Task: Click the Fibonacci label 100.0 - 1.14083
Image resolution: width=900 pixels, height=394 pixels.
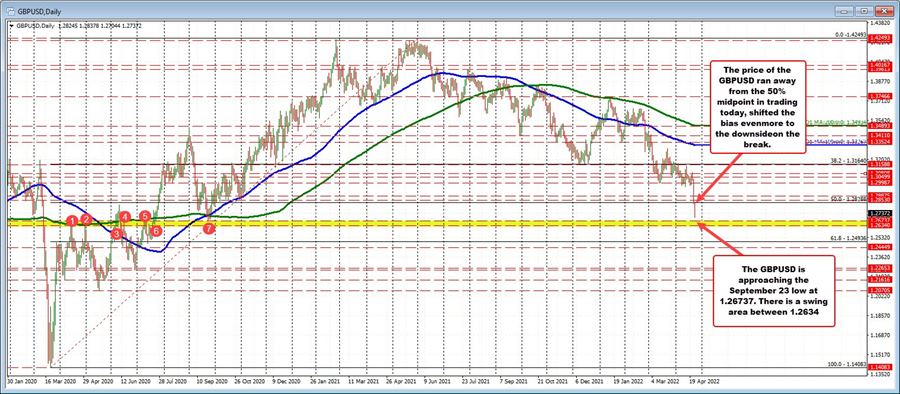Action: pos(847,363)
